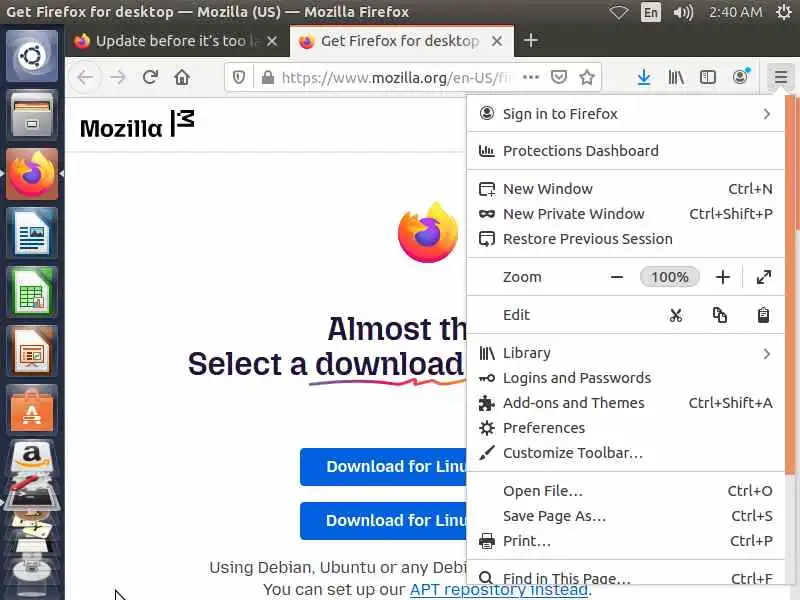Zoom in with the plus button
The image size is (800, 600).
point(722,277)
